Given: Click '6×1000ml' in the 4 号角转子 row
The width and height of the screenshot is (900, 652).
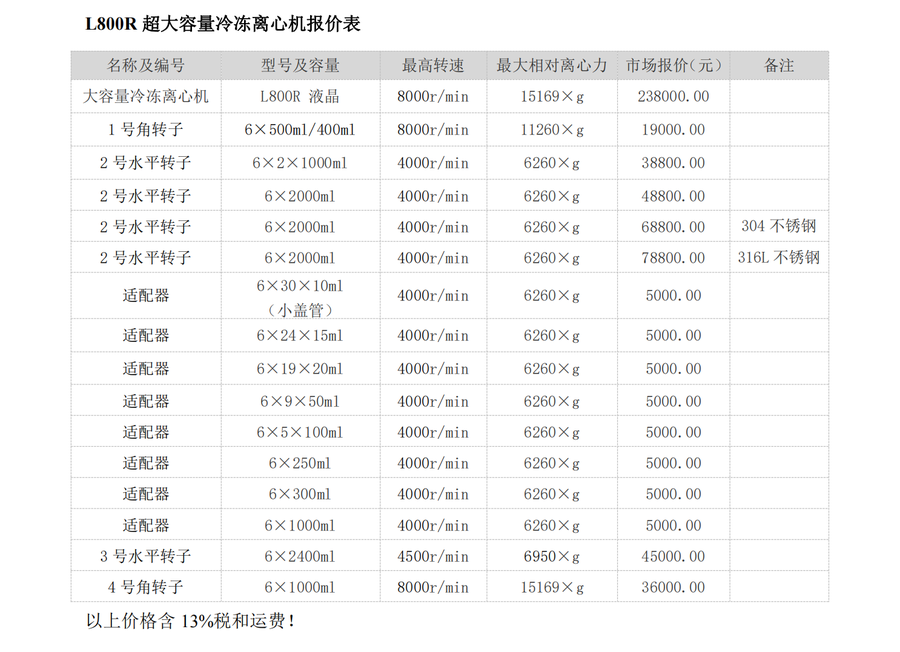Looking at the screenshot, I should [x=300, y=587].
